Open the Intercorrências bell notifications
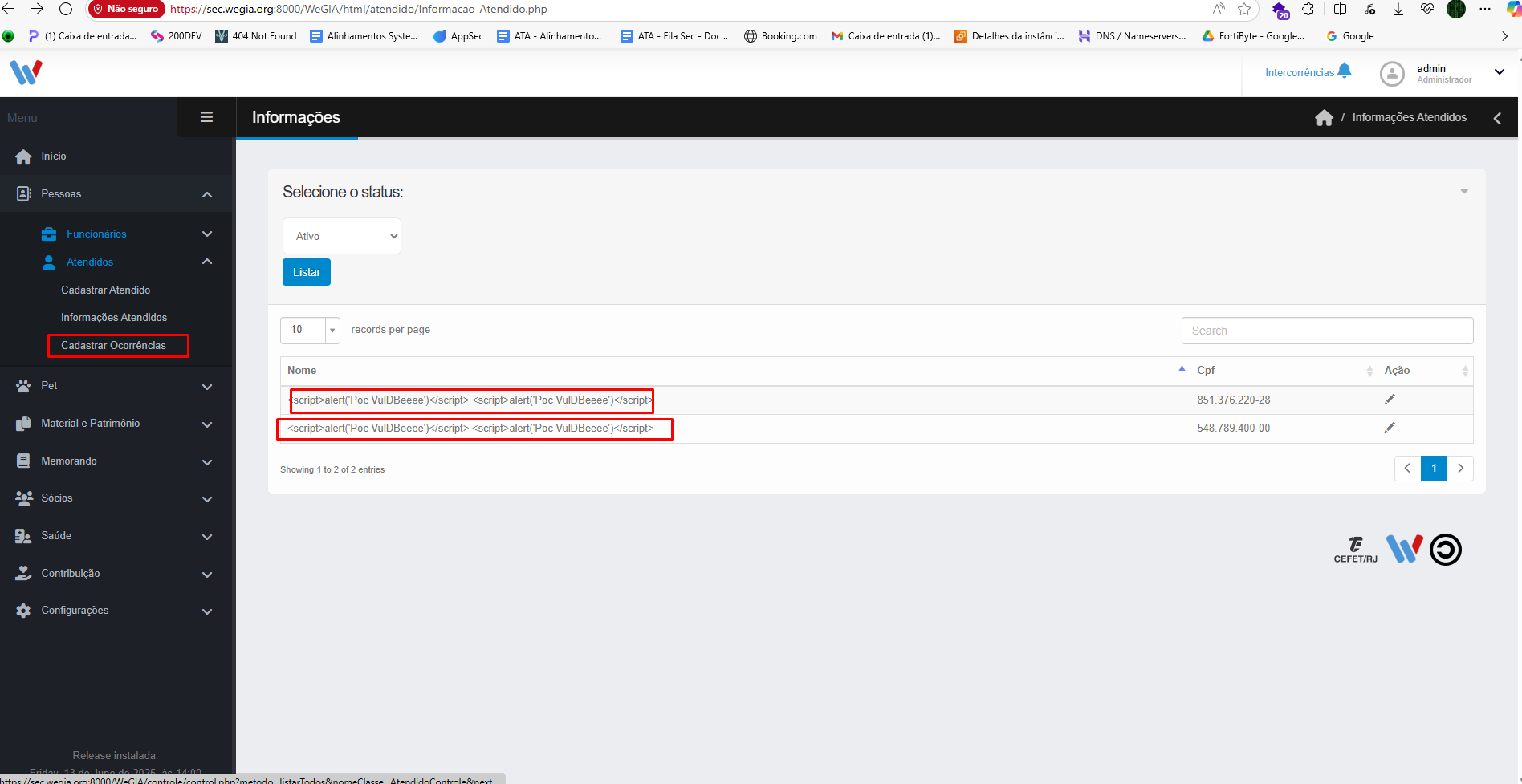Viewport: 1522px width, 784px height. click(1345, 71)
